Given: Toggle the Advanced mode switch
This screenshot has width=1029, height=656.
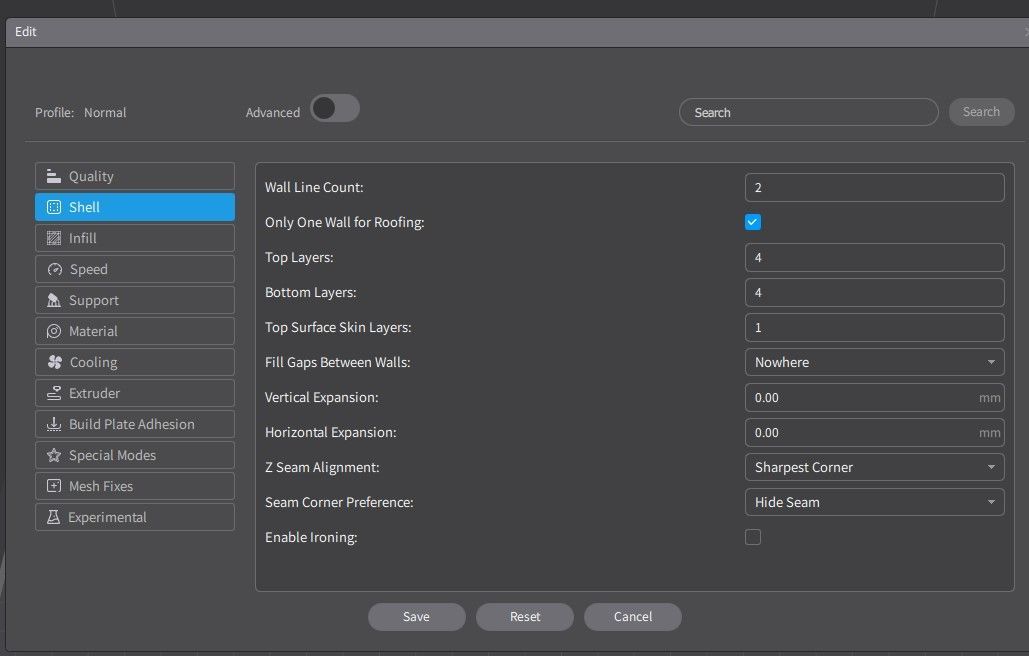Looking at the screenshot, I should (x=335, y=108).
